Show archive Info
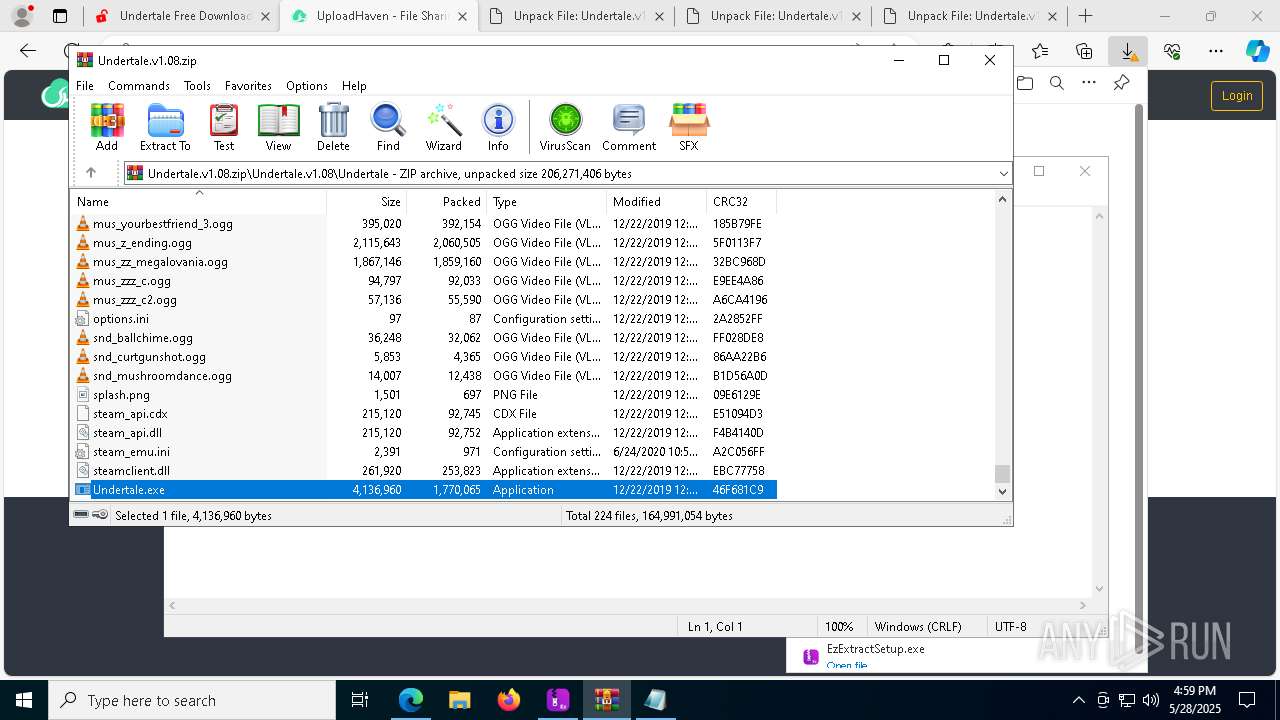Screen dimensions: 1280x720 click(498, 127)
